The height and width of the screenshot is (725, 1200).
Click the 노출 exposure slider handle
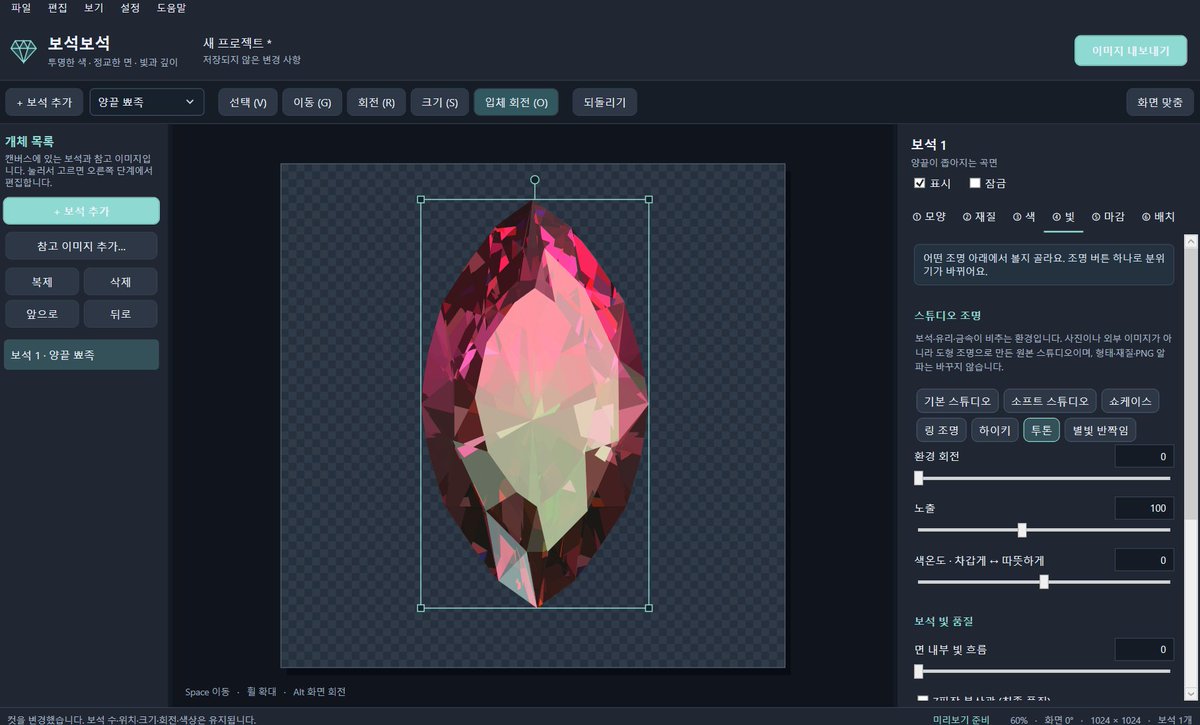(x=1022, y=530)
